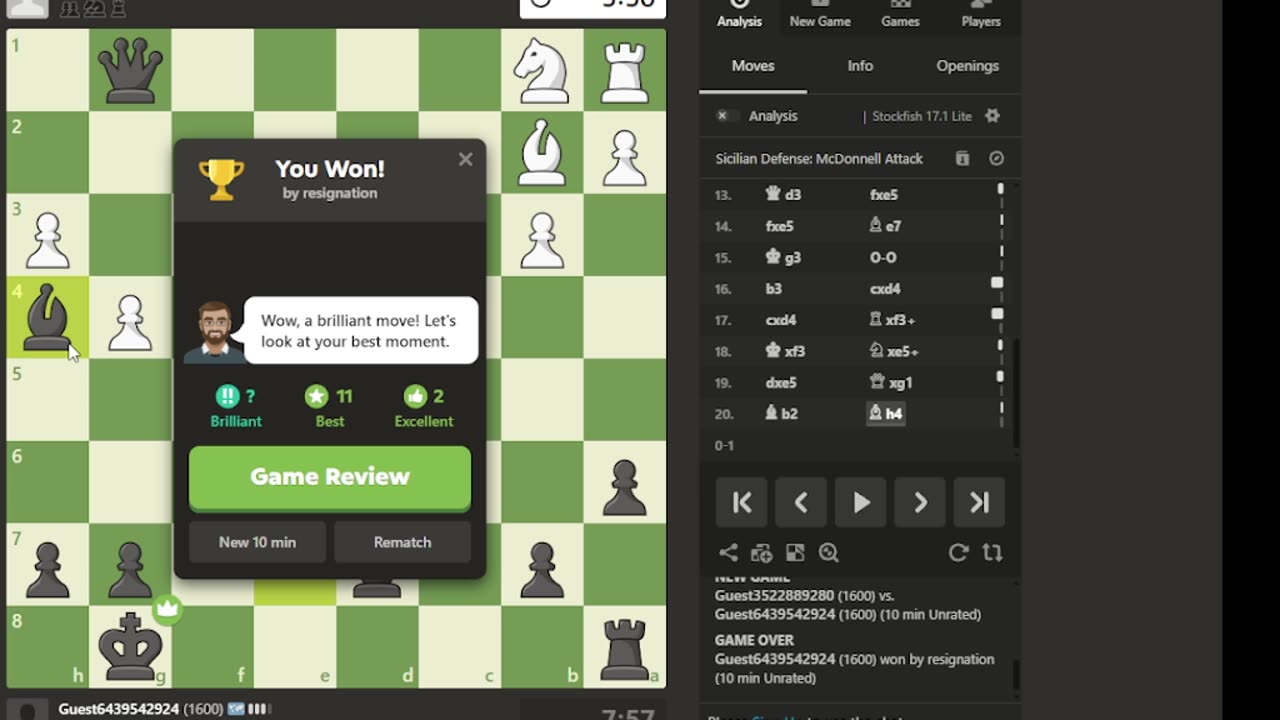Click the add to collection icon
The image size is (1280, 720).
click(x=762, y=553)
